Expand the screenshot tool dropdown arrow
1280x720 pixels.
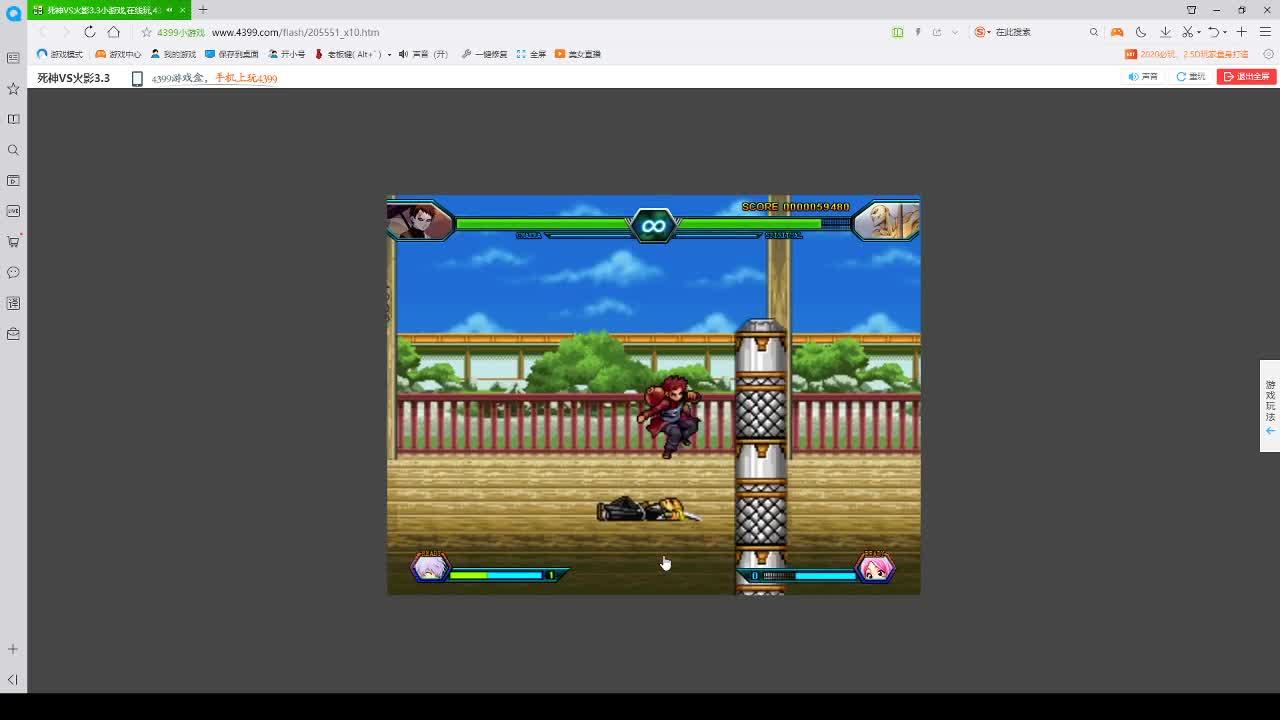point(1198,32)
